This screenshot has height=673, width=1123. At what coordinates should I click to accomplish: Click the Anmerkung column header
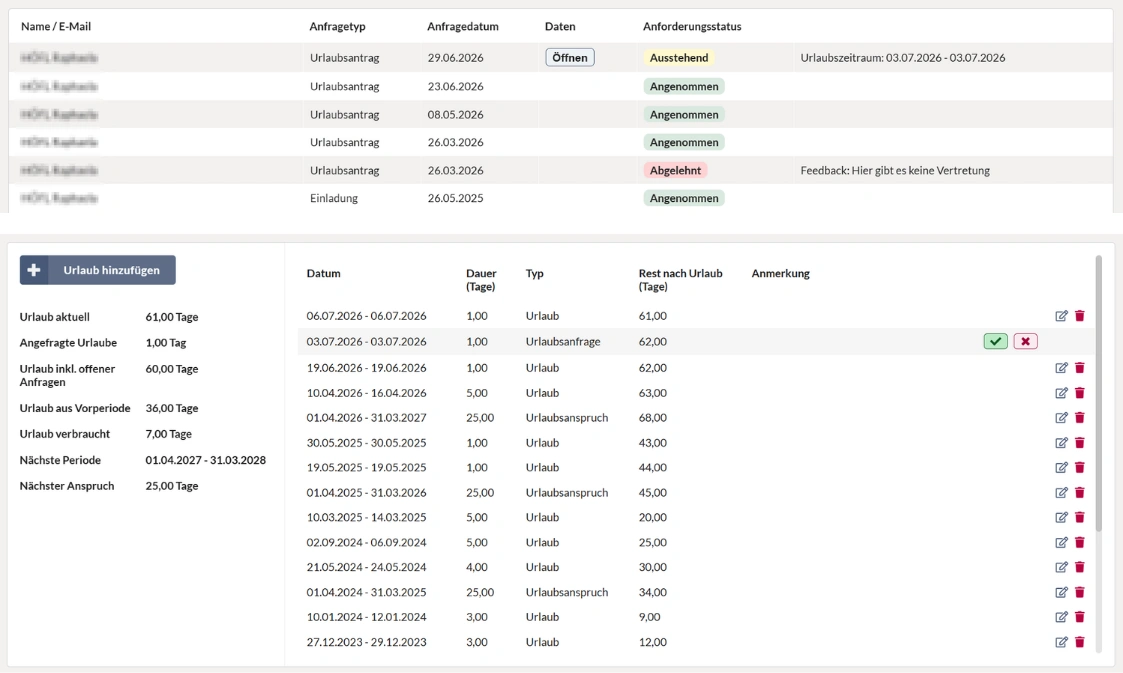pyautogui.click(x=781, y=273)
